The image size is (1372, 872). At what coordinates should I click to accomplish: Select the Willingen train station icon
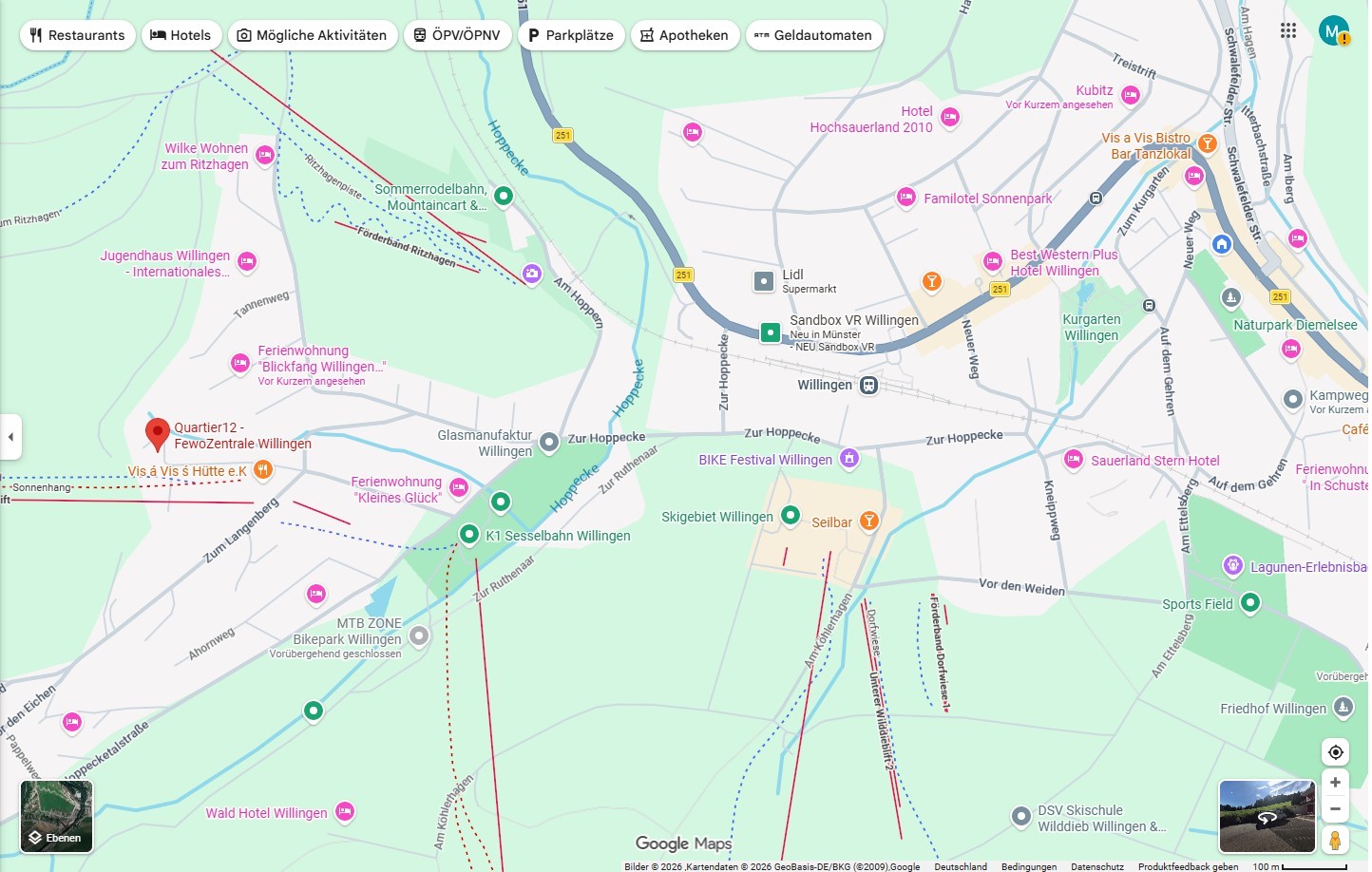868,385
